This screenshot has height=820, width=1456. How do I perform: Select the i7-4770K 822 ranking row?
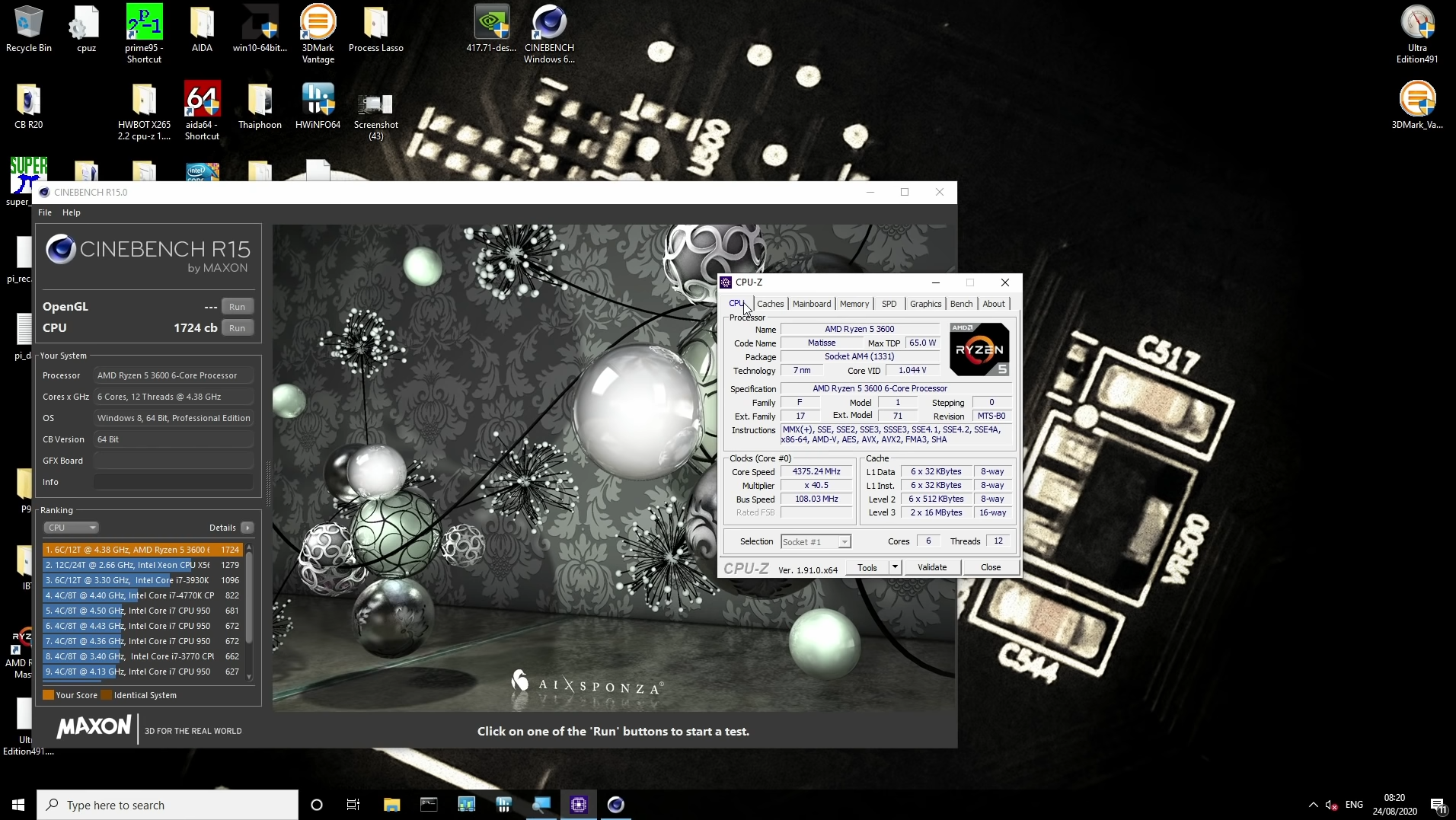tap(142, 595)
